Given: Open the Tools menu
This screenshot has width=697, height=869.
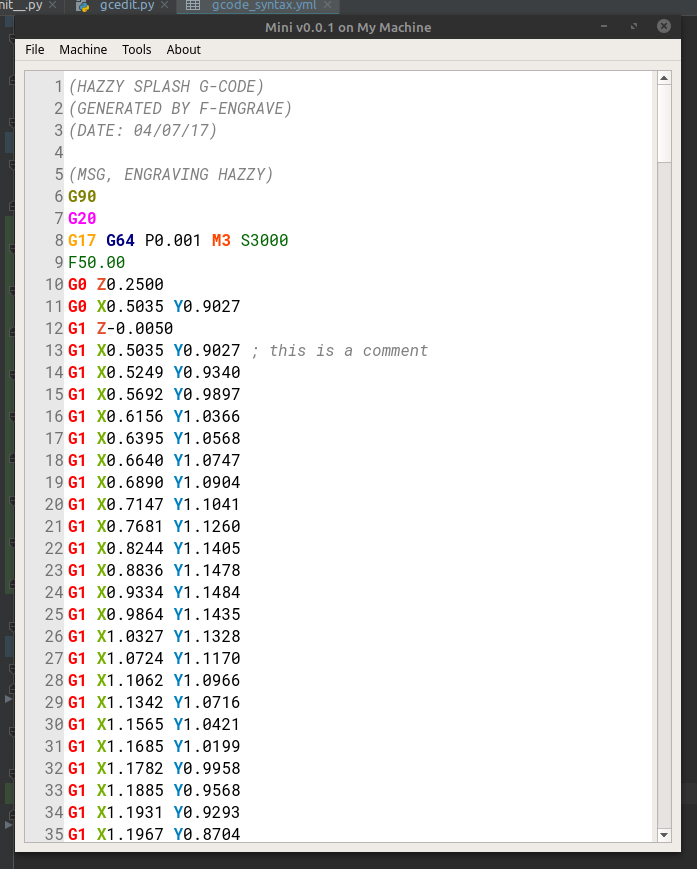Looking at the screenshot, I should [x=136, y=50].
